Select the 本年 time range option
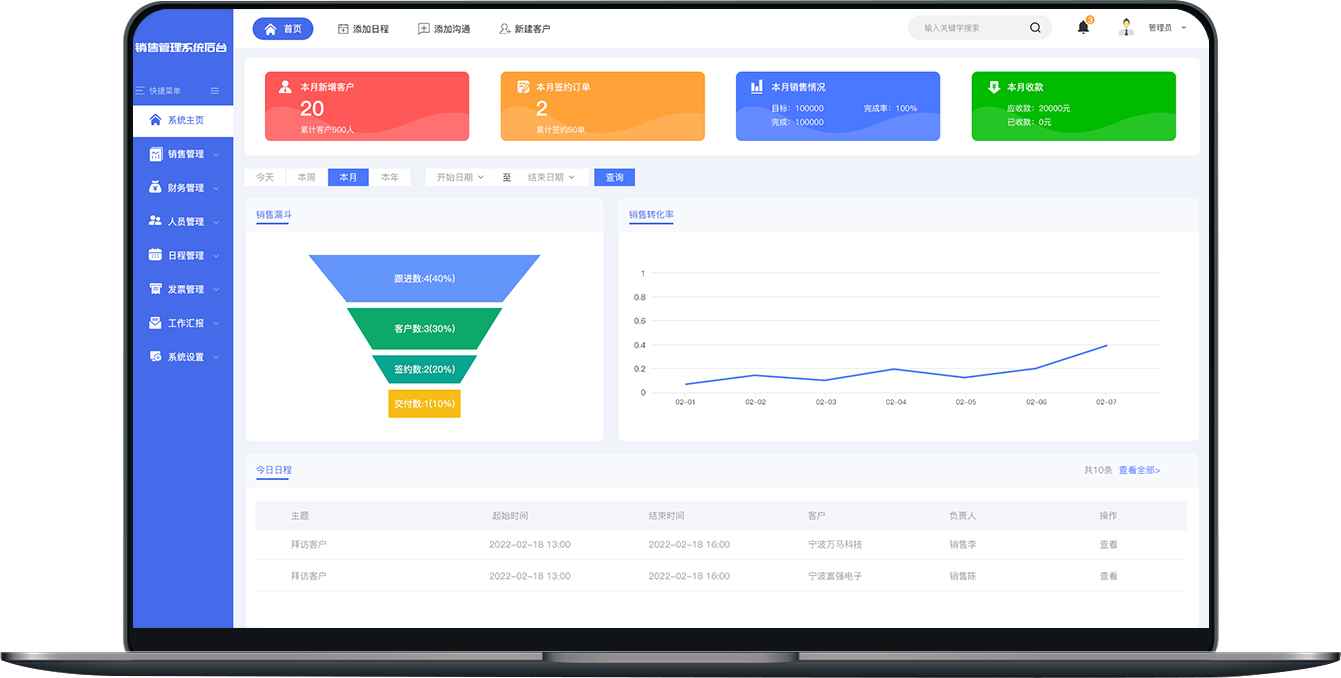The width and height of the screenshot is (1341, 678). (390, 177)
